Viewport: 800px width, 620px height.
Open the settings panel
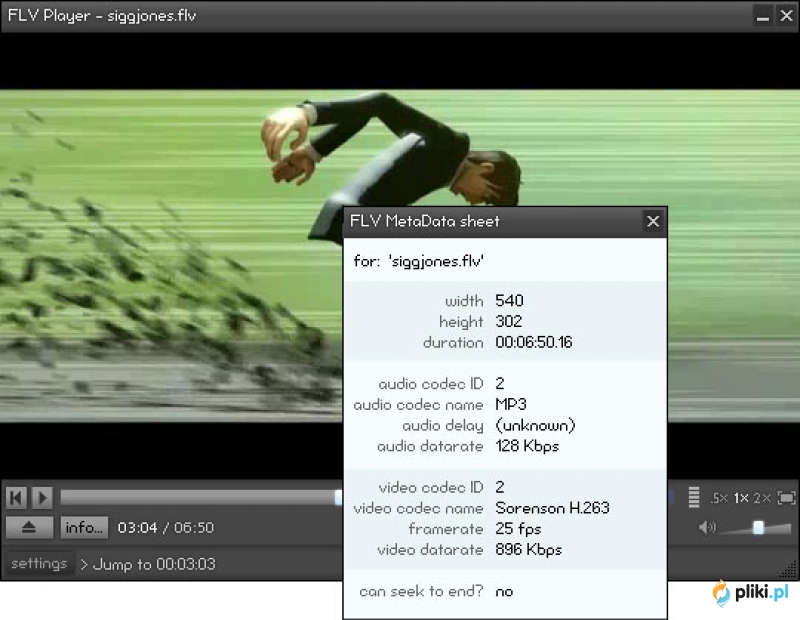point(39,563)
